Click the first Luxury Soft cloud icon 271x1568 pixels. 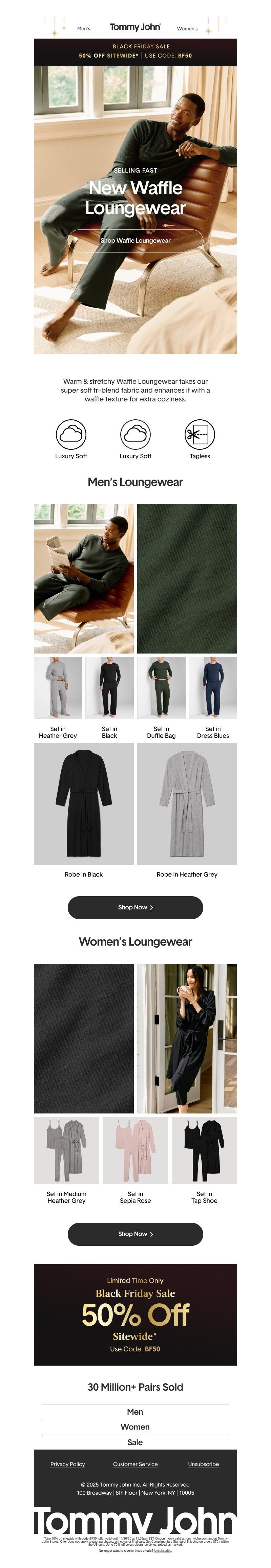(71, 434)
